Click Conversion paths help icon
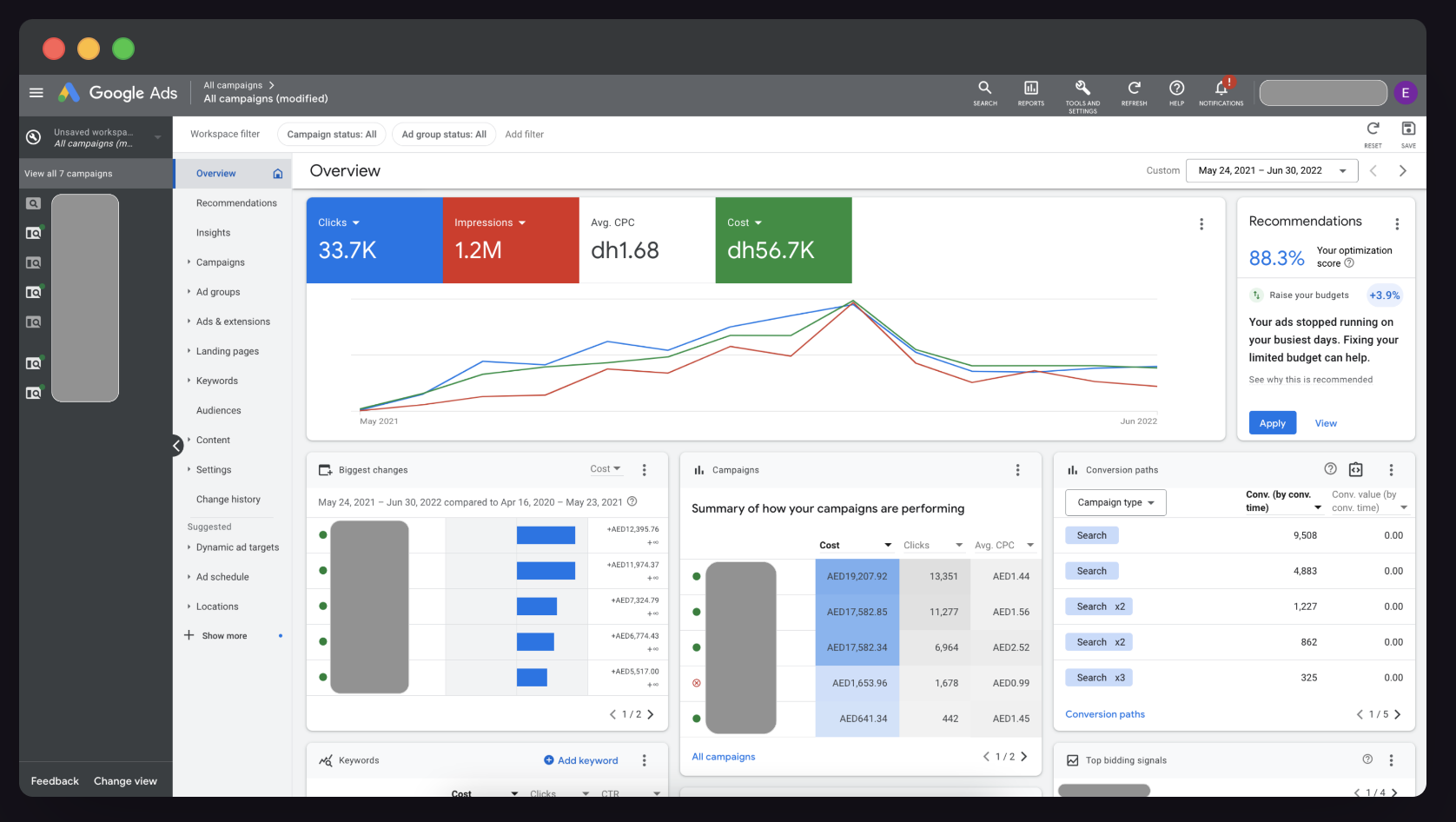1456x822 pixels. [1330, 469]
